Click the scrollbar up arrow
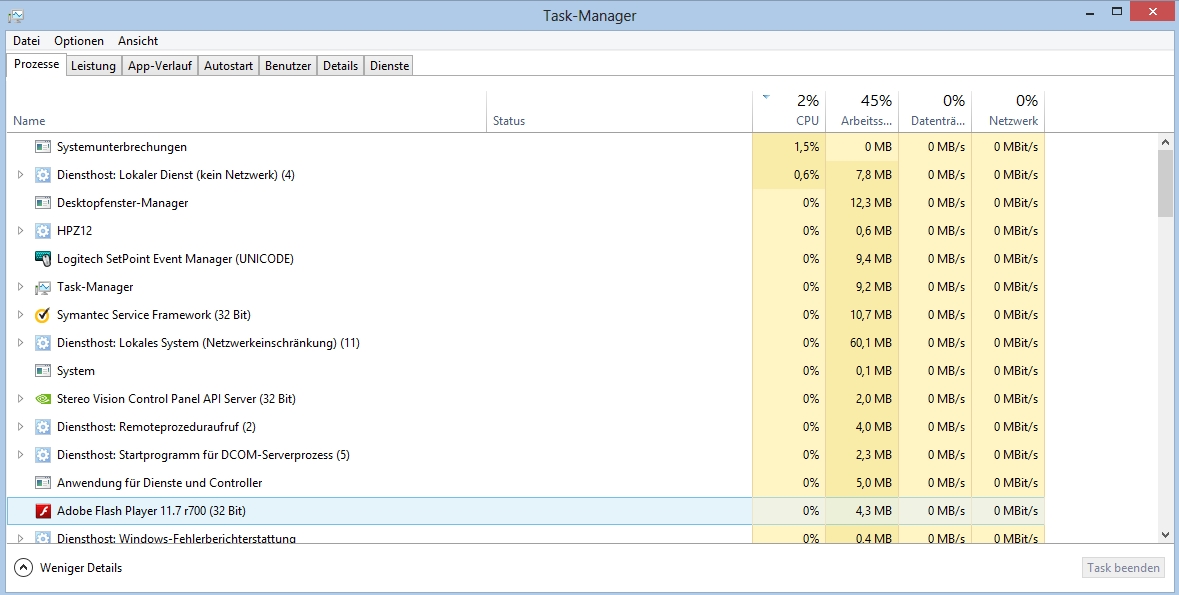Viewport: 1179px width, 595px height. point(1165,141)
